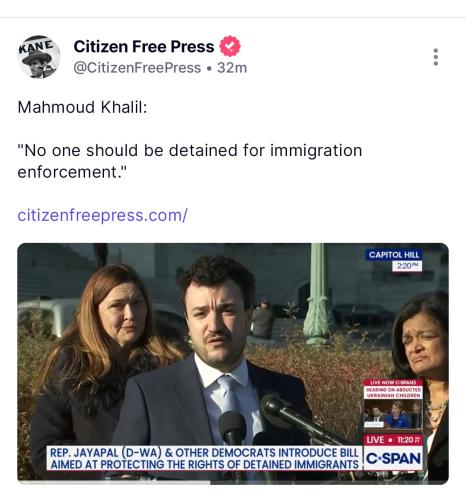Click the Citizen Free Press display name

tap(144, 46)
